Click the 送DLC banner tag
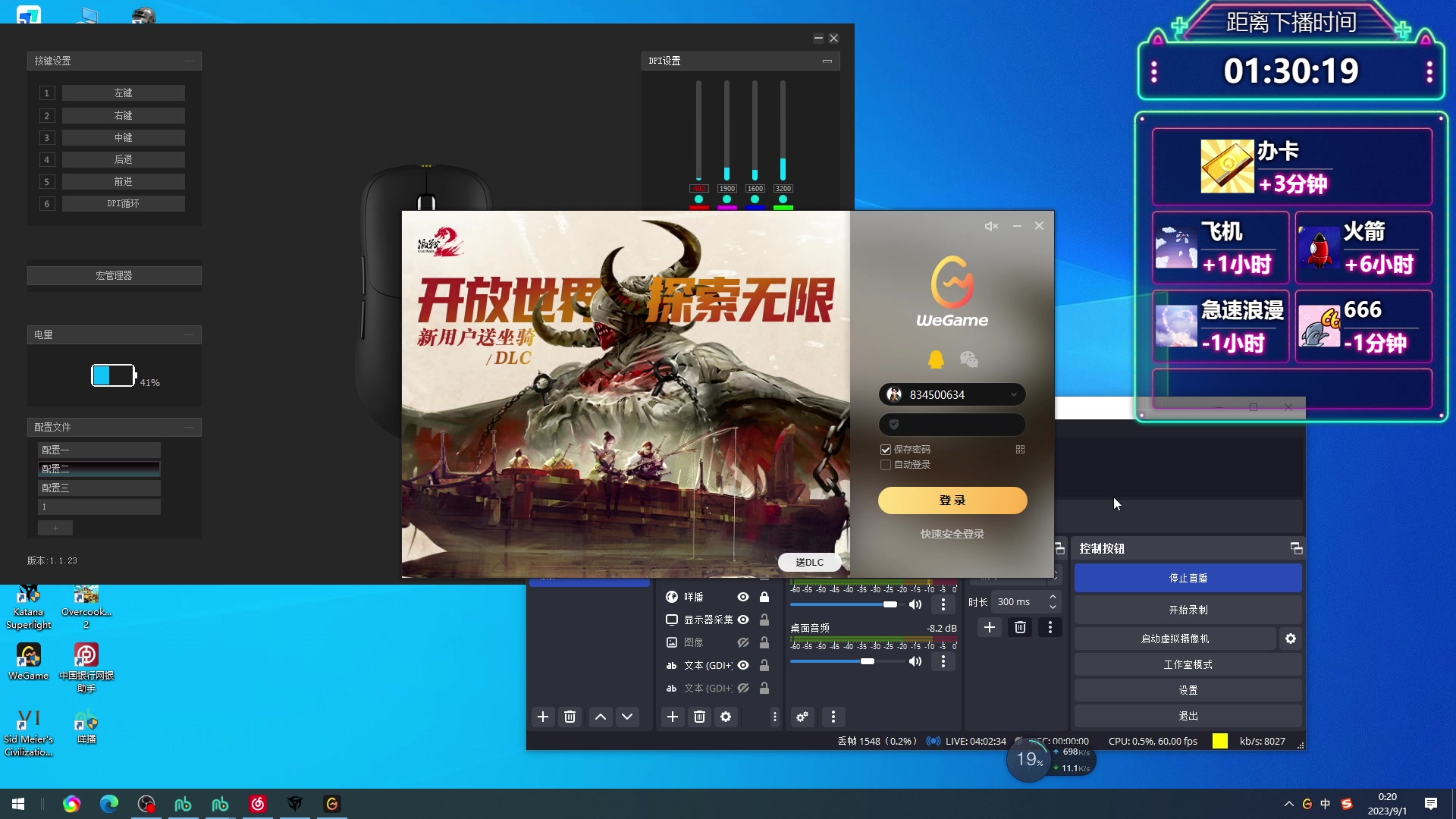 (809, 562)
